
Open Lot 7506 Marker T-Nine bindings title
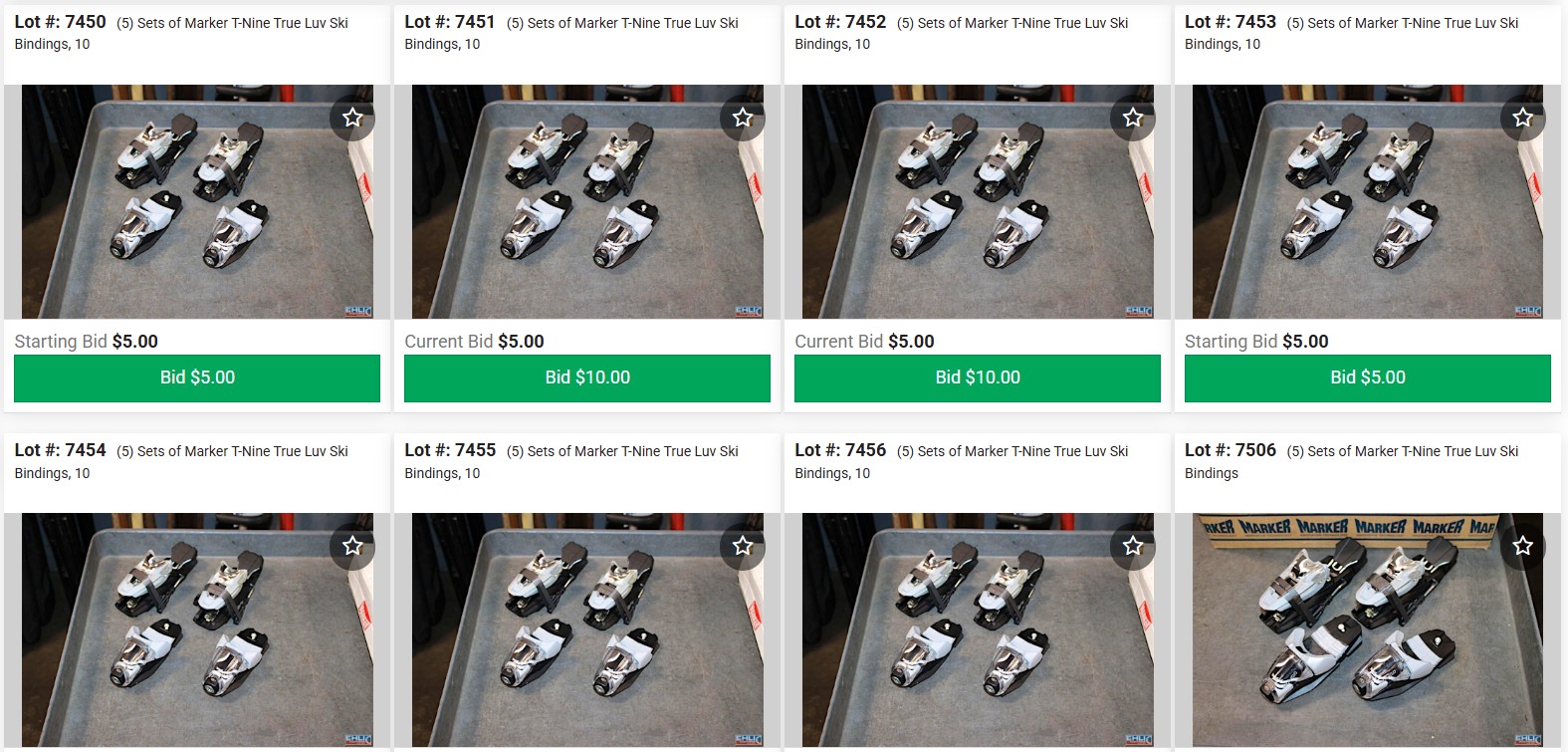(x=1352, y=461)
